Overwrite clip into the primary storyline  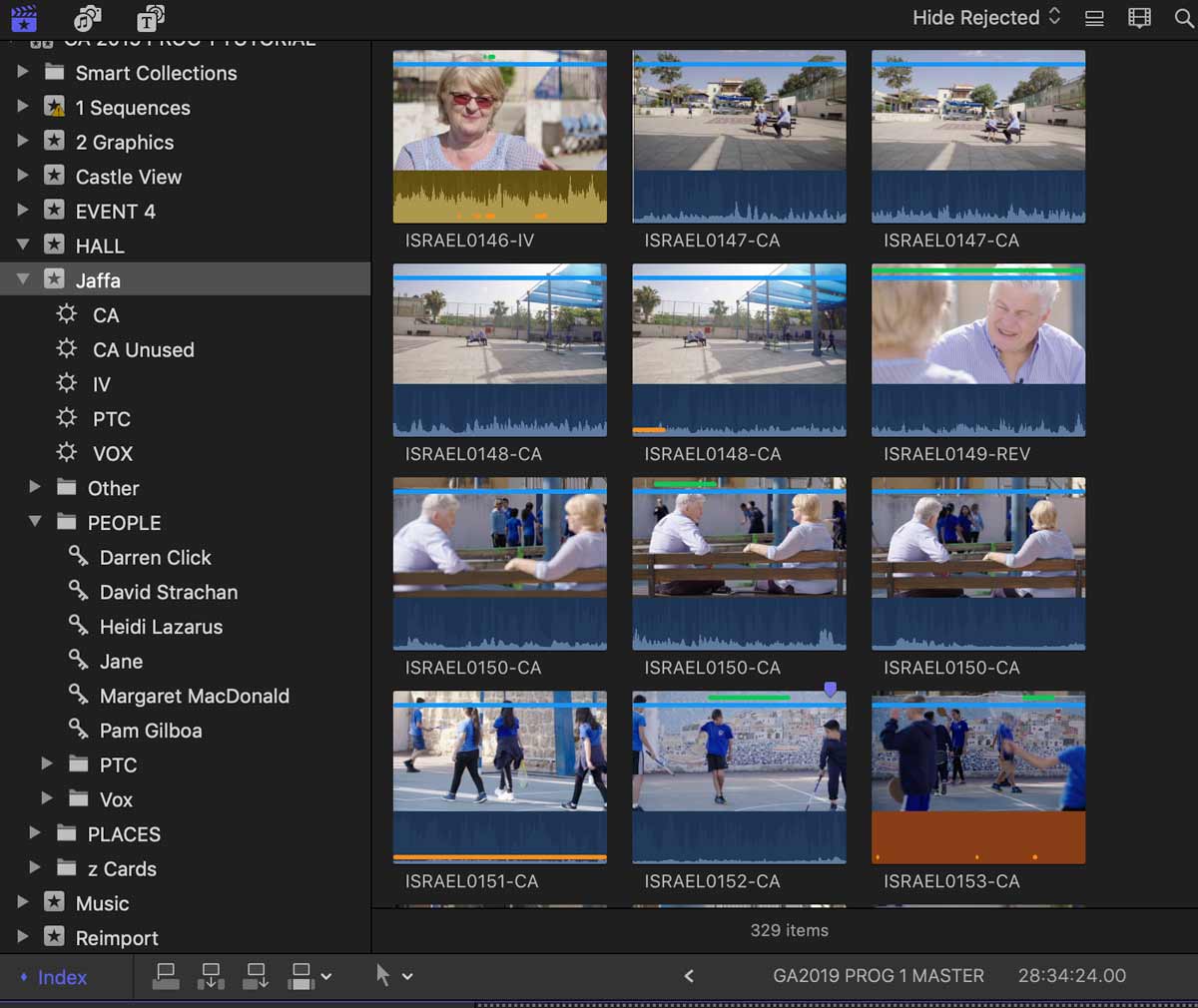coord(300,976)
